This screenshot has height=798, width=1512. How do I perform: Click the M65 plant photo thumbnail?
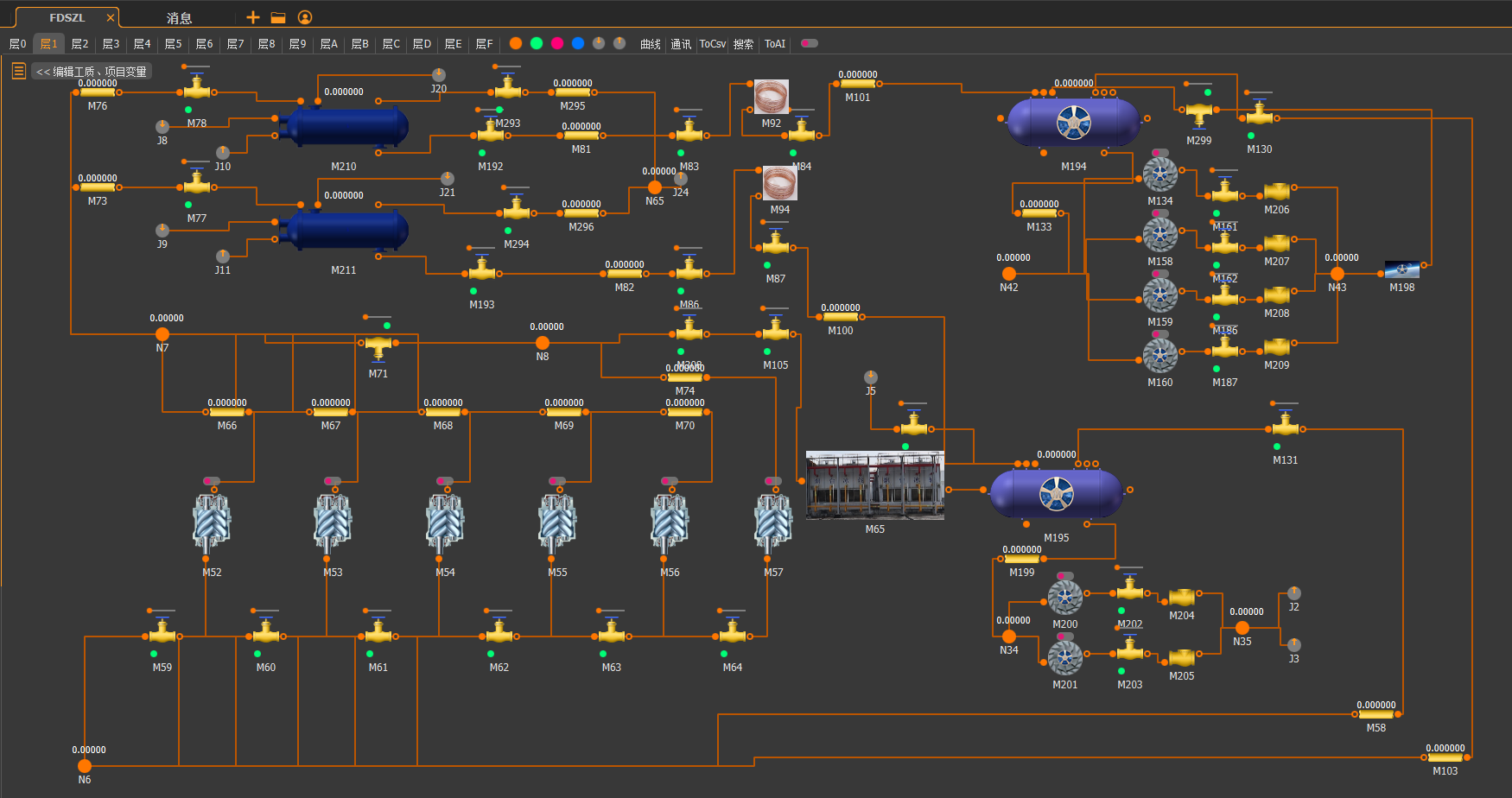[x=875, y=485]
